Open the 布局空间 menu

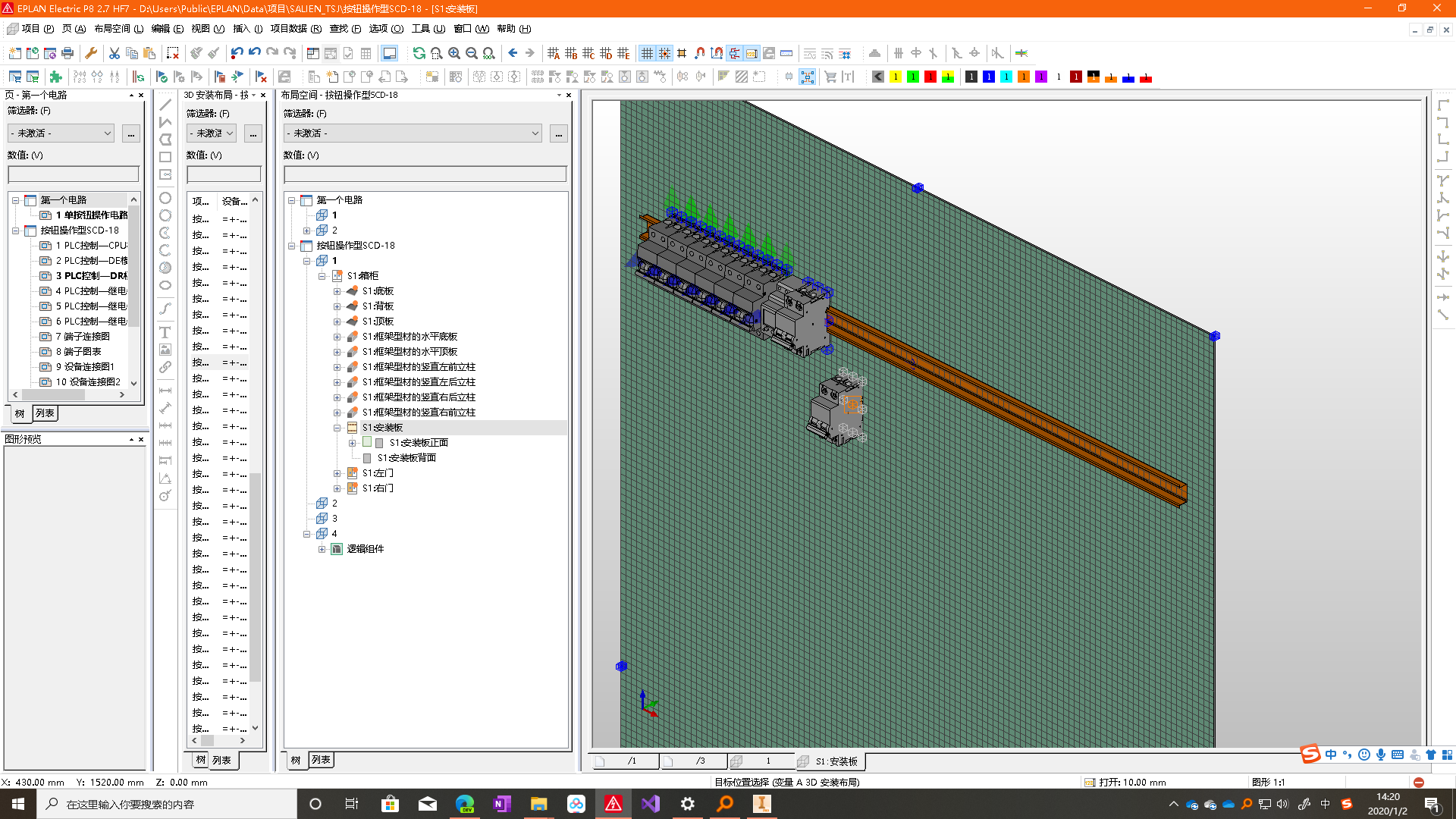[x=118, y=29]
